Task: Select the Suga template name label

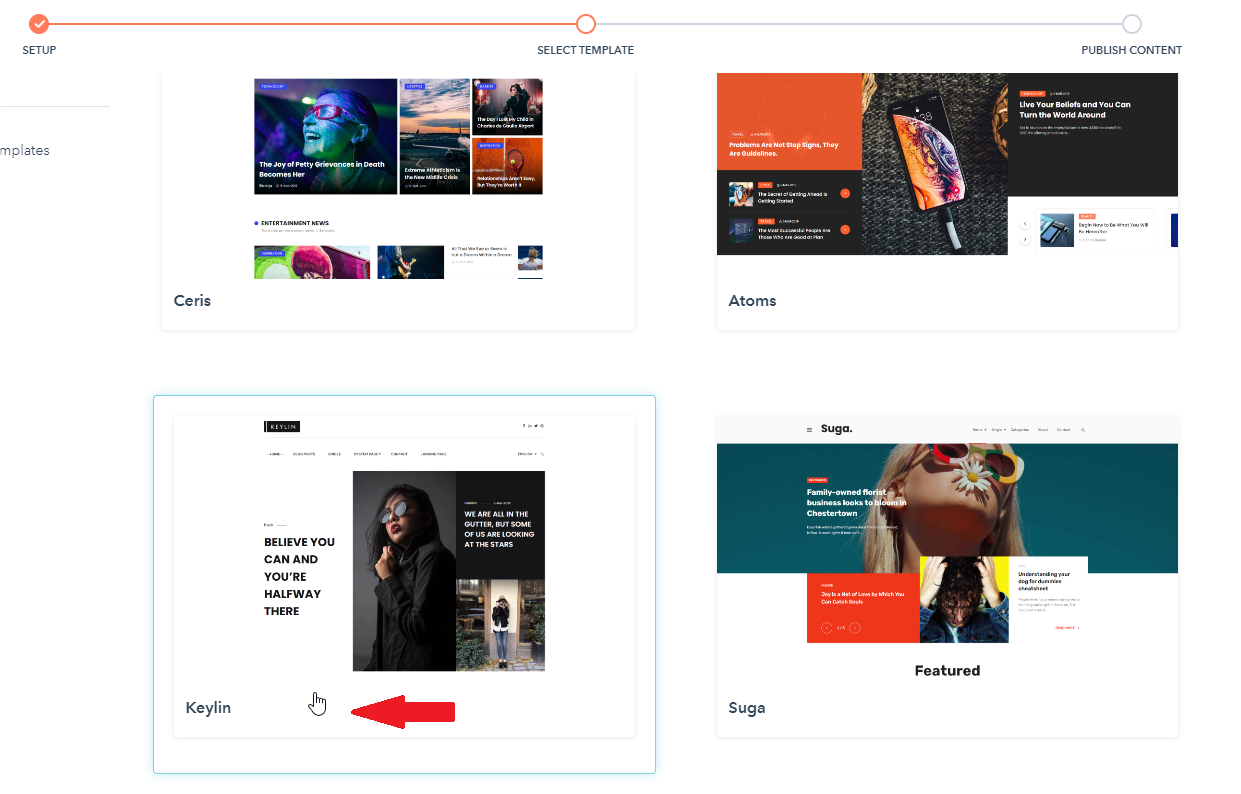Action: pyautogui.click(x=747, y=707)
